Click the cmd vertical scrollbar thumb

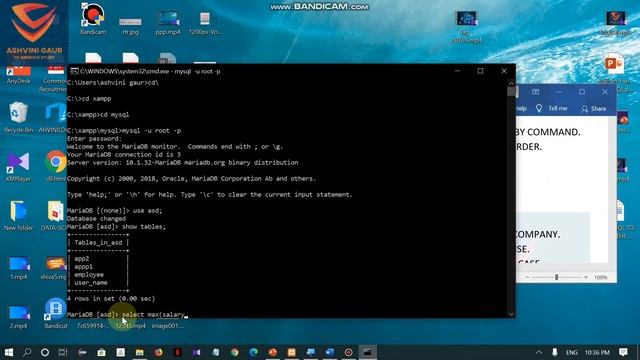coord(511,91)
